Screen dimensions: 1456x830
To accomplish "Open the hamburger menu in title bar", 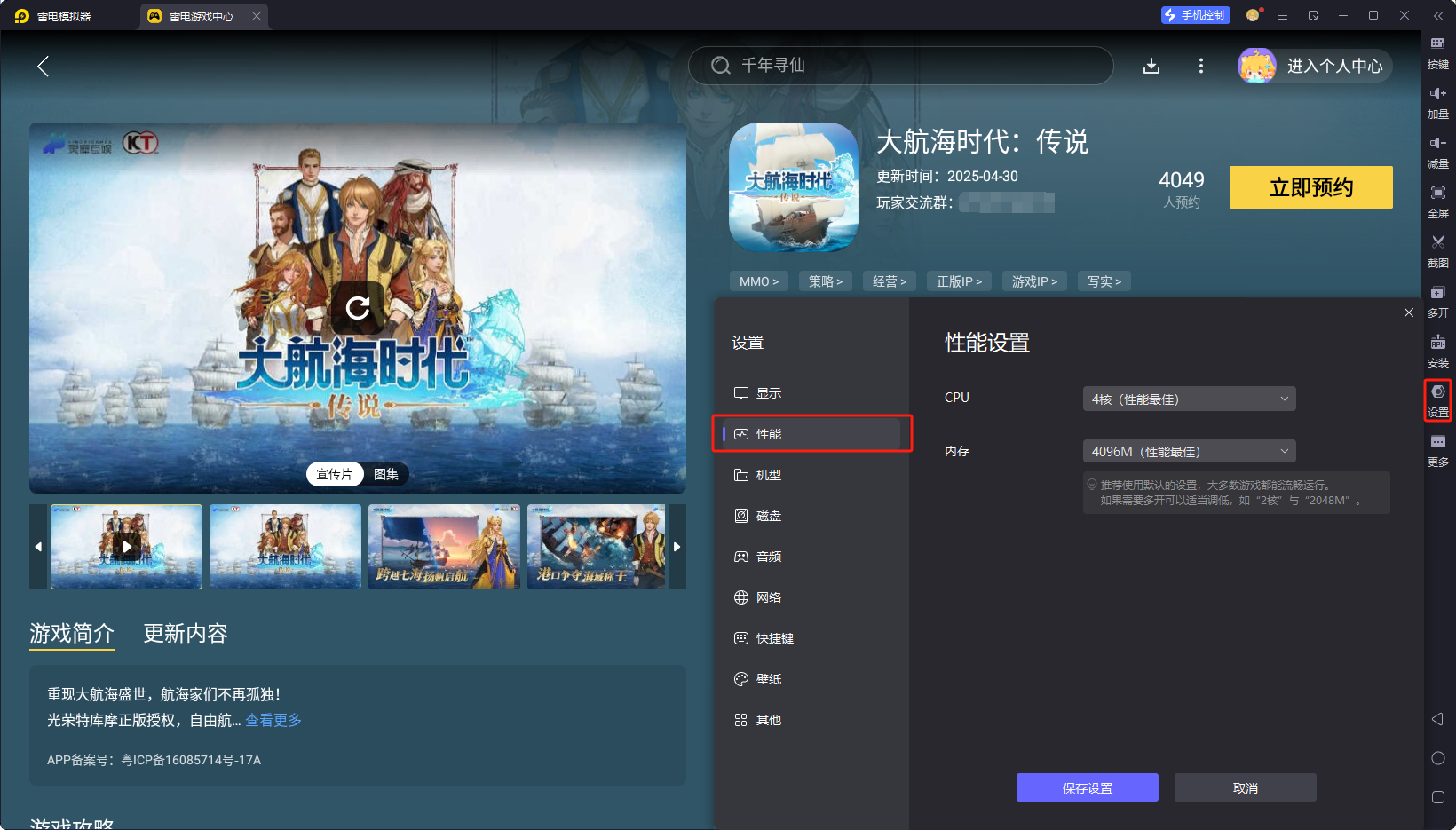I will coord(1283,15).
